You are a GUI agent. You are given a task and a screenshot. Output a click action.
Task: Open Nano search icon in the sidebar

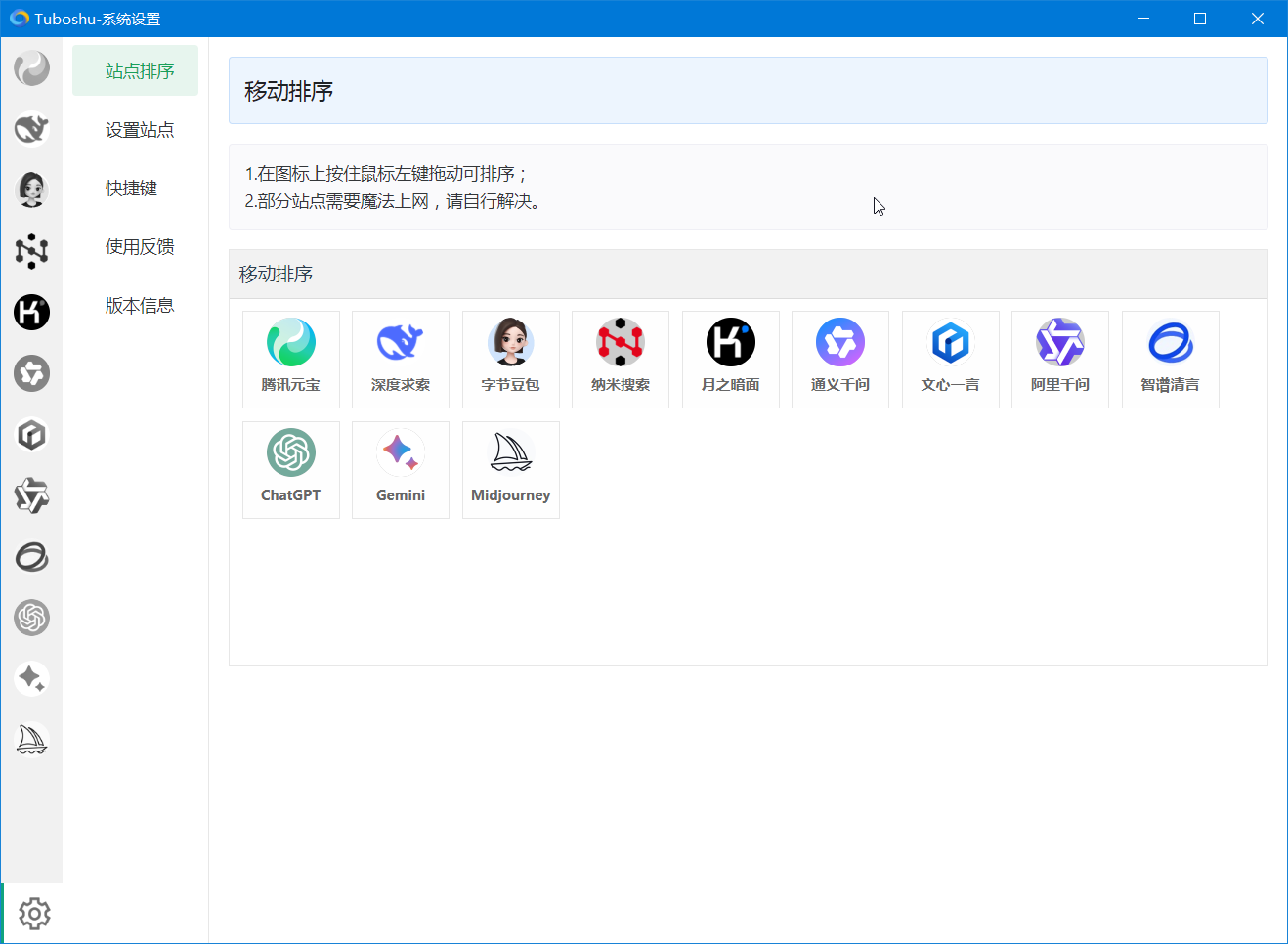31,251
